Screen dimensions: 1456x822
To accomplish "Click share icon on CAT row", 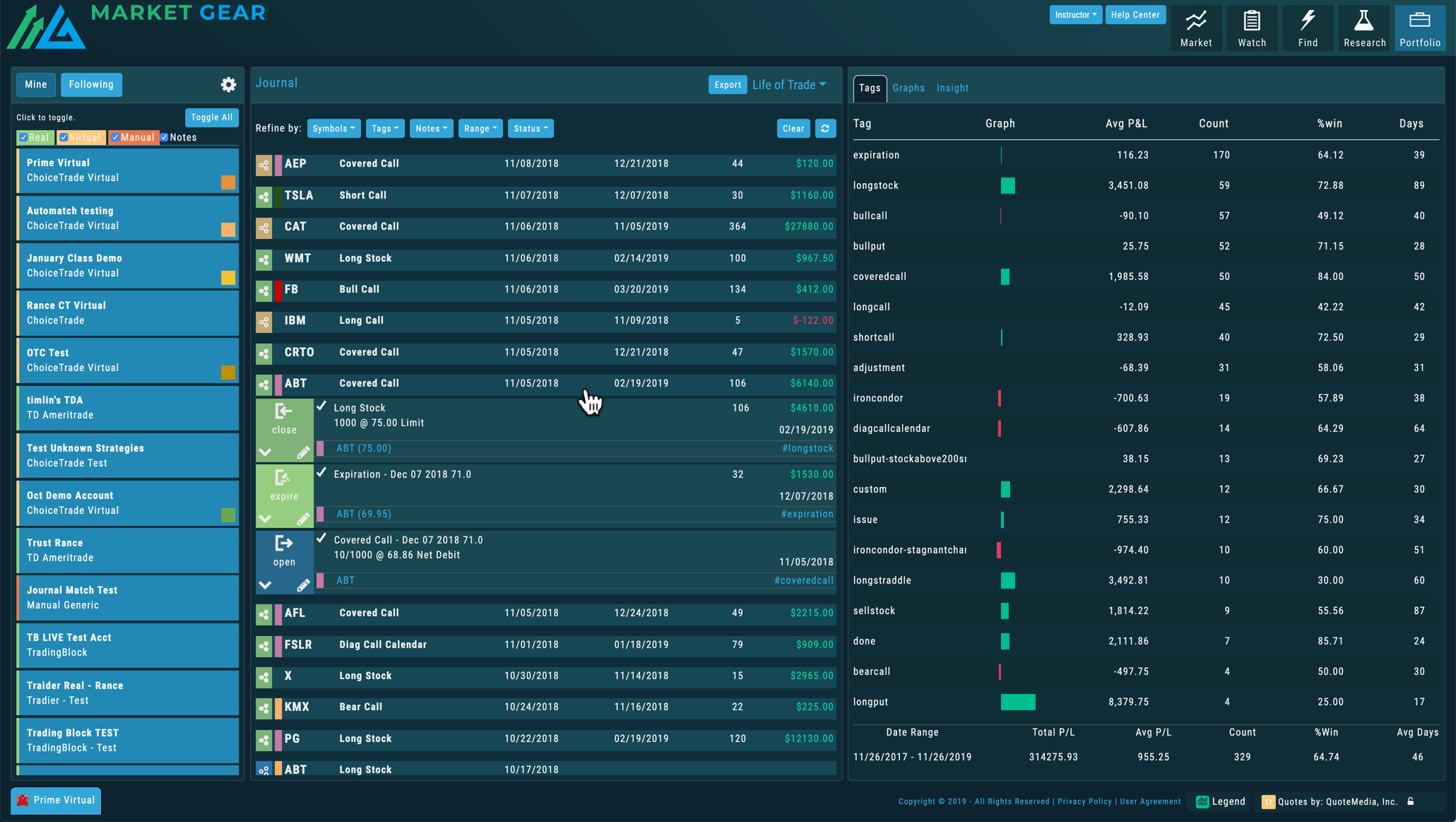I will [264, 228].
